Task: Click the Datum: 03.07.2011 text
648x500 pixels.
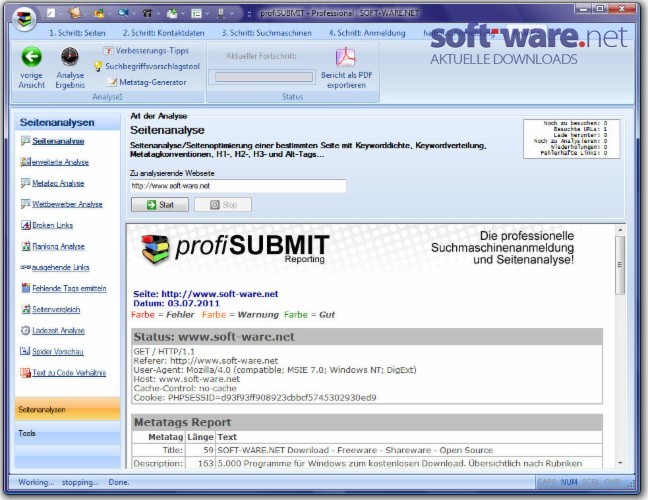Action: pos(176,303)
